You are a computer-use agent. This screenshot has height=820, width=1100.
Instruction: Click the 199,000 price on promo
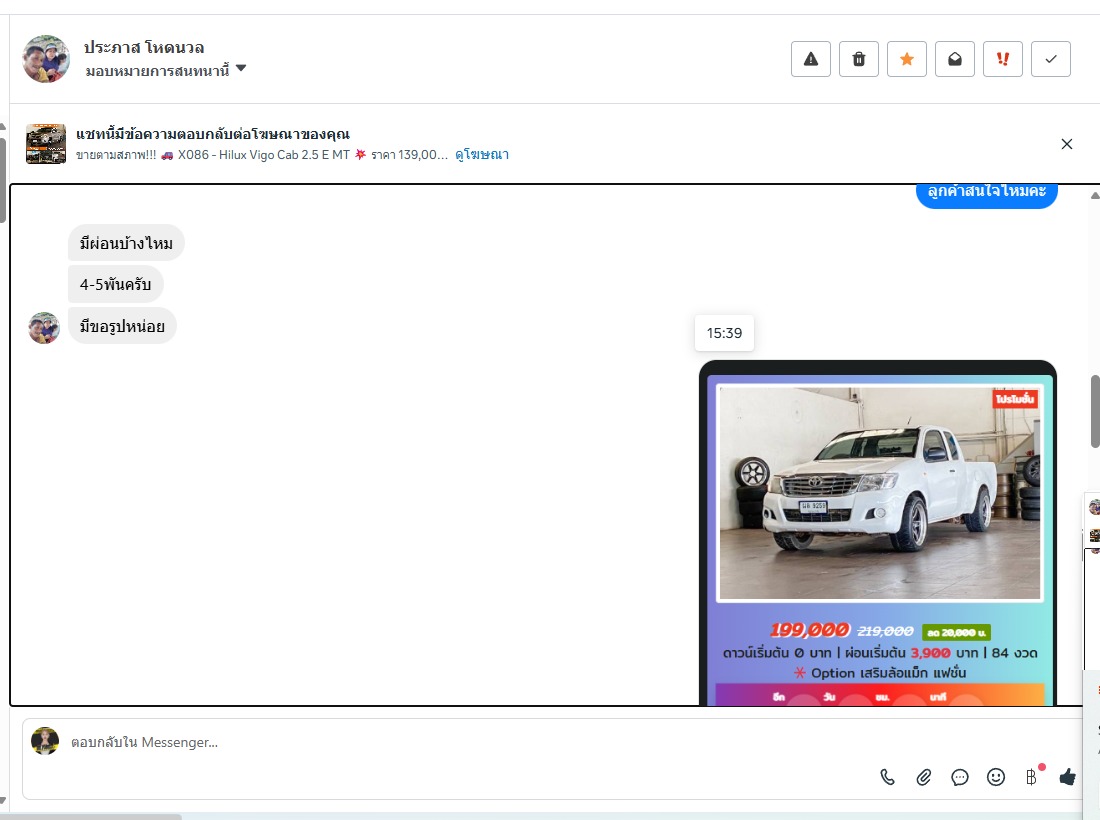pyautogui.click(x=810, y=630)
